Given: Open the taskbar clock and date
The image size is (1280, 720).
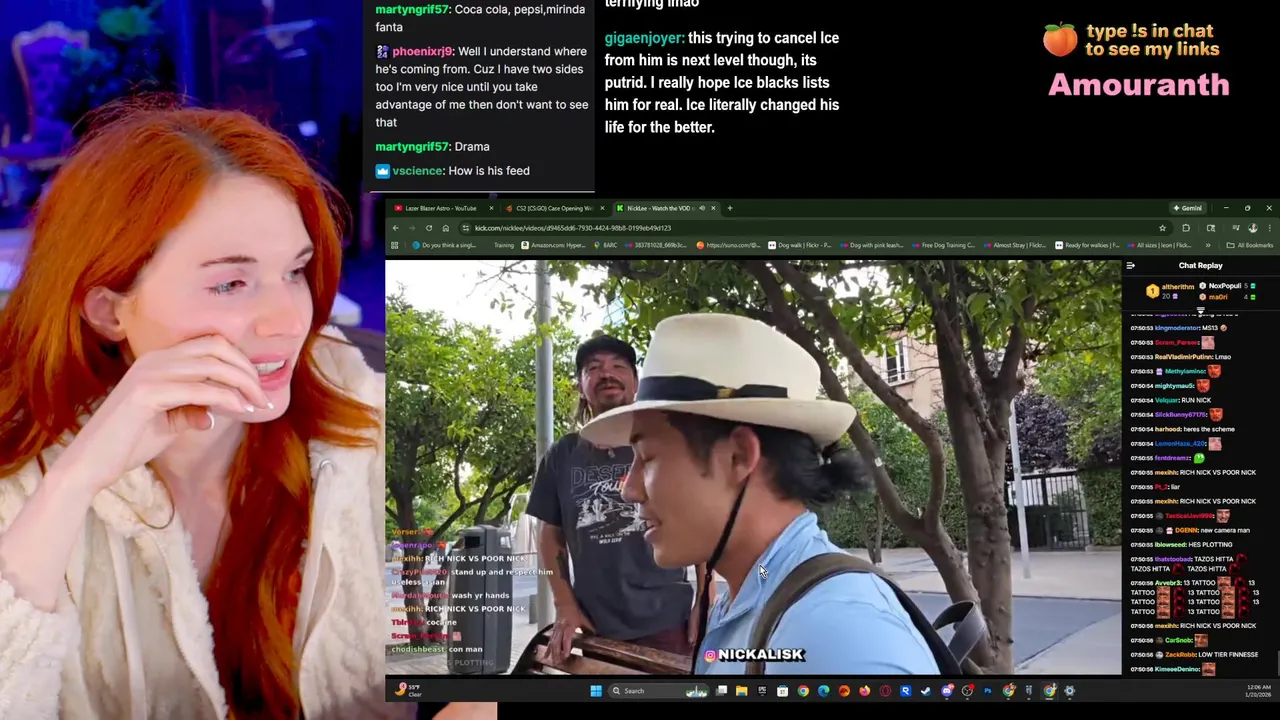Looking at the screenshot, I should coord(1258,691).
